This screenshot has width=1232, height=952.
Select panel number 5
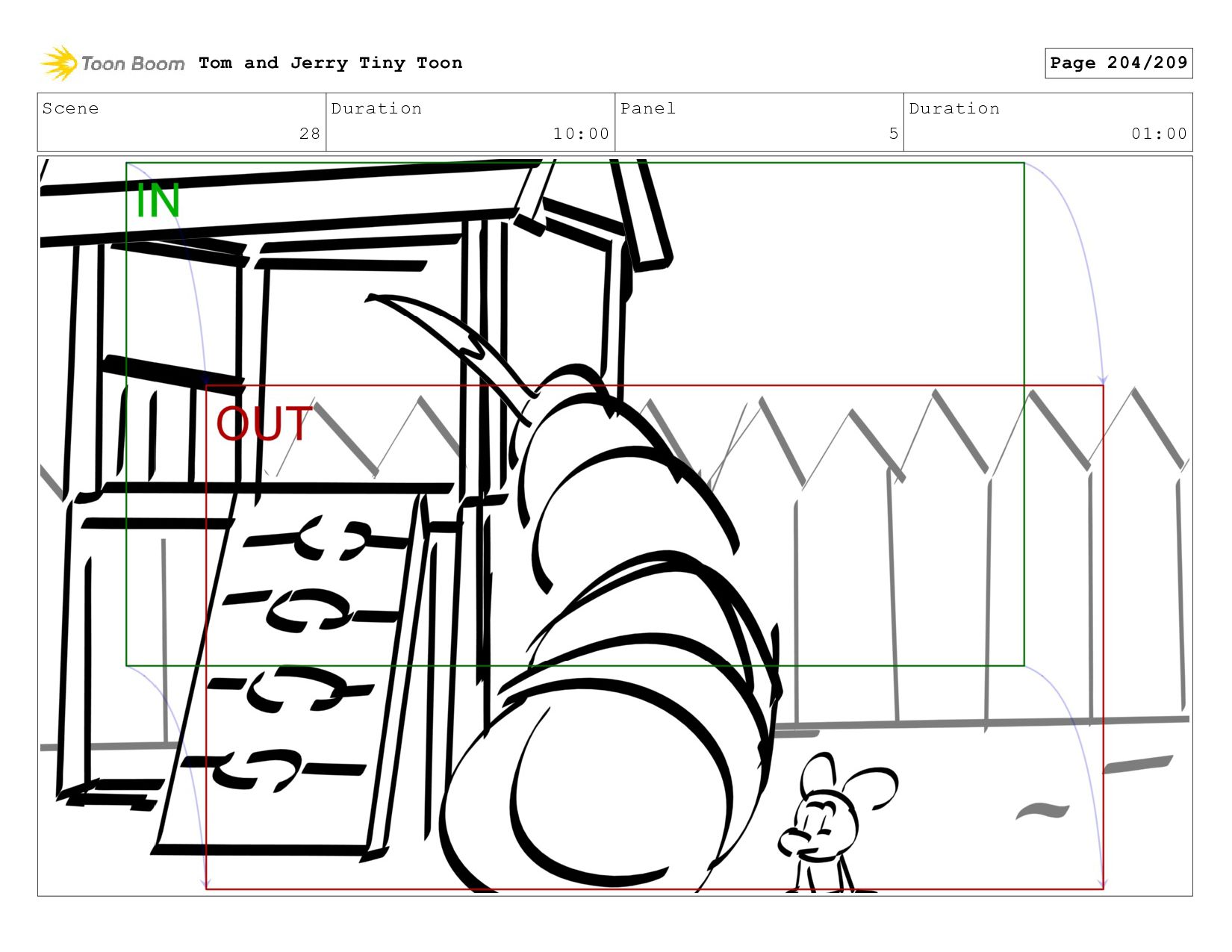893,134
